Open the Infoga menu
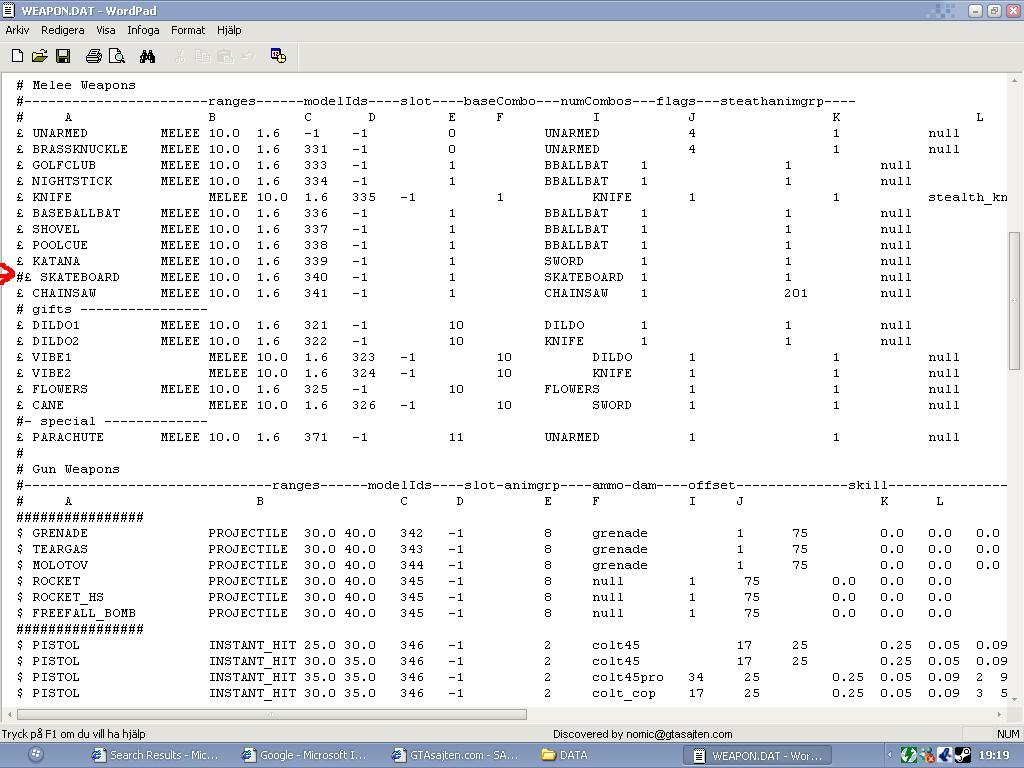The image size is (1024, 768). pos(143,30)
